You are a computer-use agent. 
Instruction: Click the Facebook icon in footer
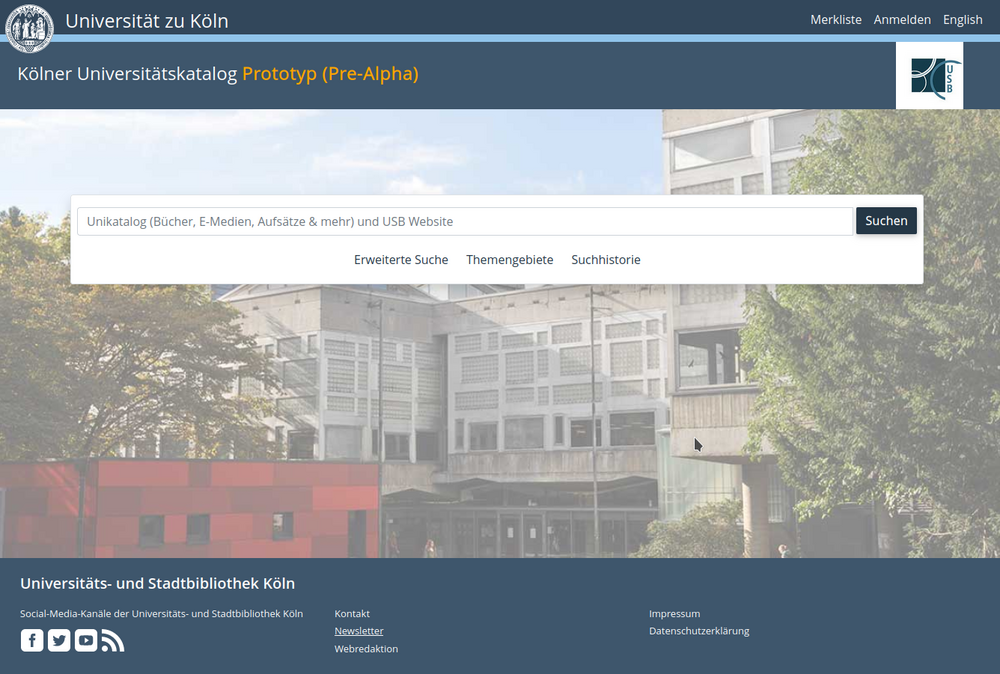click(x=32, y=641)
